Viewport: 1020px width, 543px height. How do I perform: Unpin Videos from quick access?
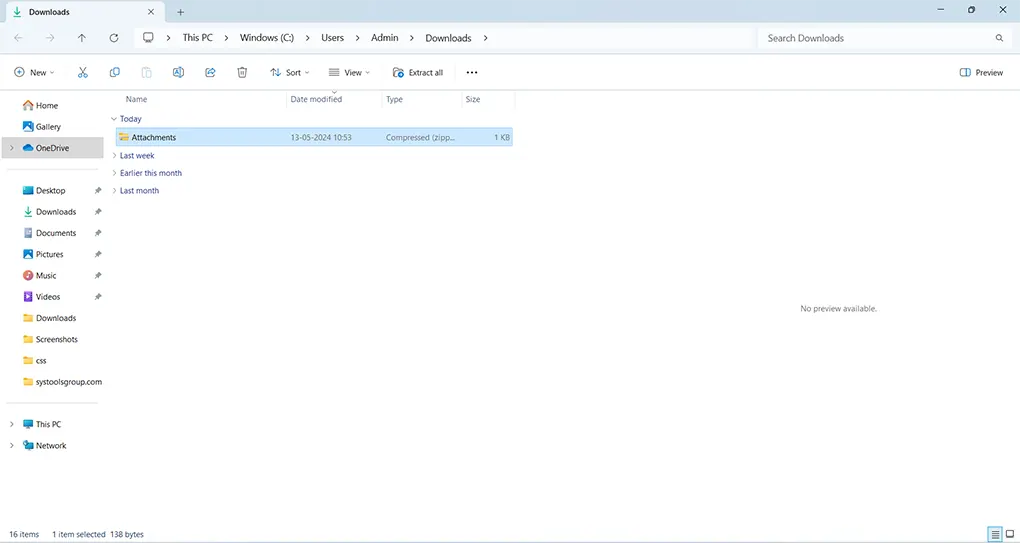click(x=98, y=297)
